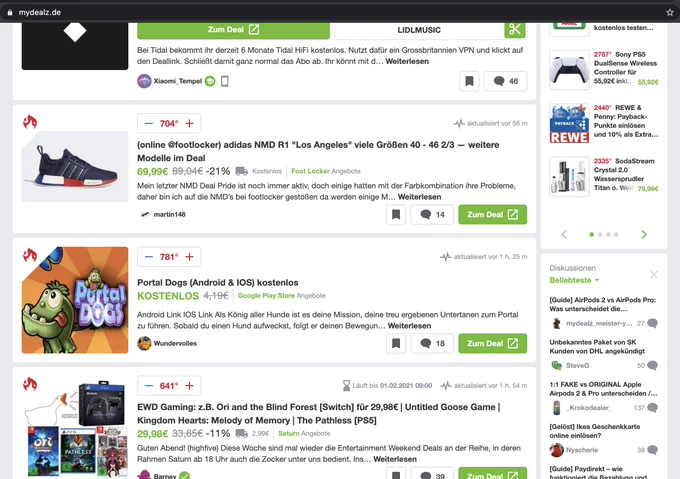Open EWD Gaming Ori and the Blind Forest title
This screenshot has height=479, width=680.
[x=319, y=414]
